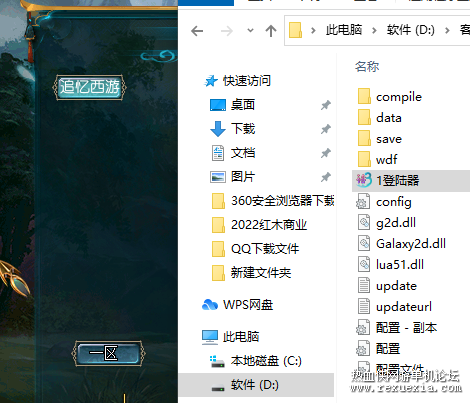This screenshot has height=403, width=470.
Task: Select 软件 (D:) in the navigation pane
Action: (x=255, y=385)
